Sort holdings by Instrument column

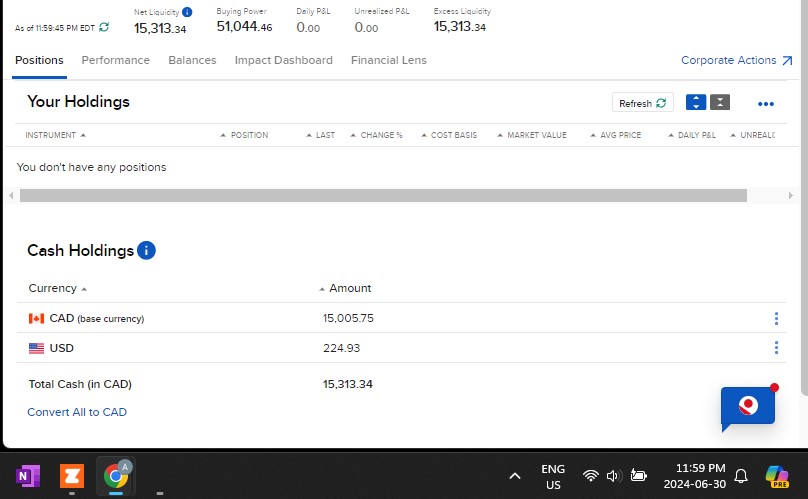(55, 135)
